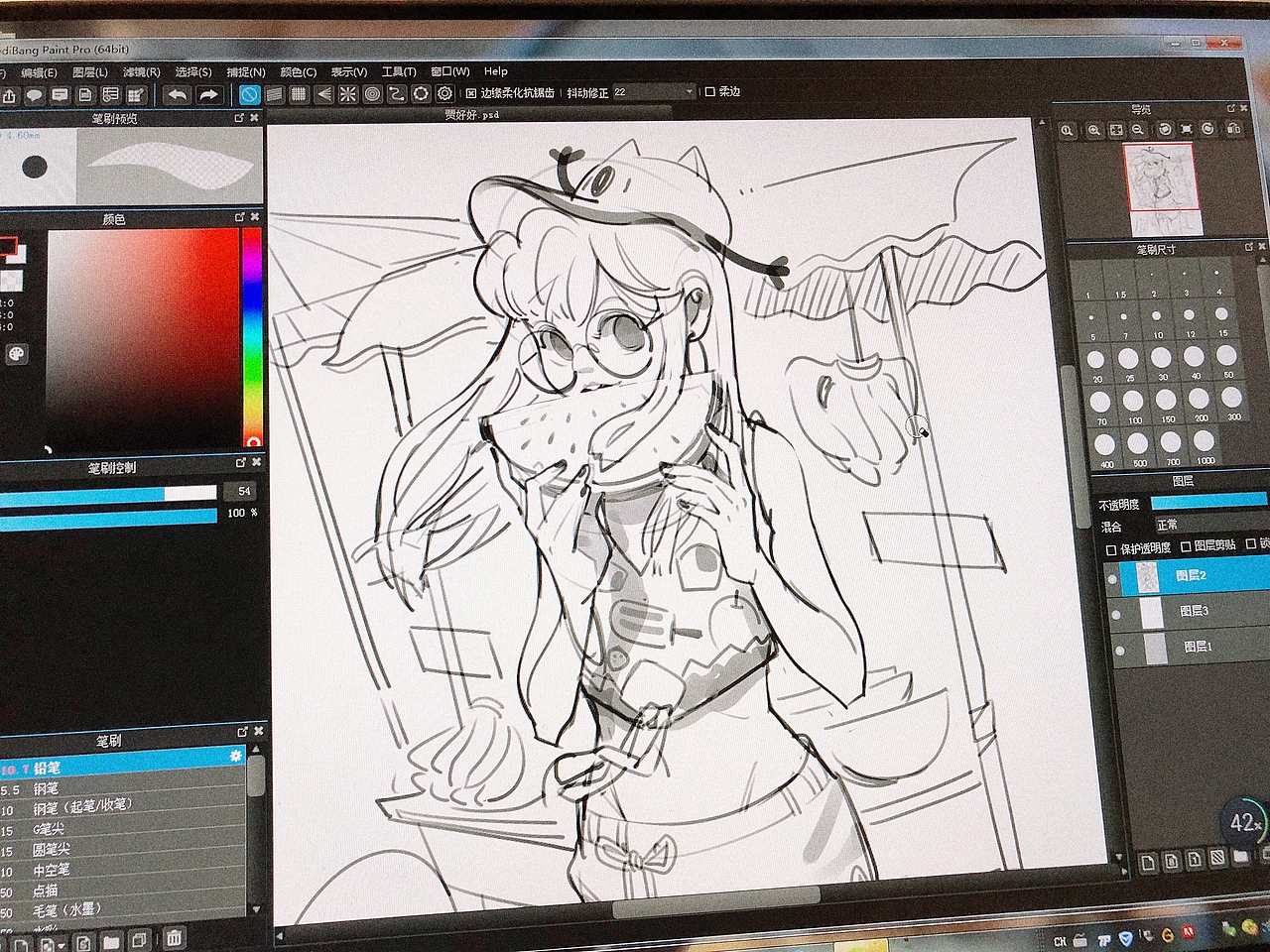1270x952 pixels.
Task: Hide the 图层2 layer
Action: coord(1112,579)
